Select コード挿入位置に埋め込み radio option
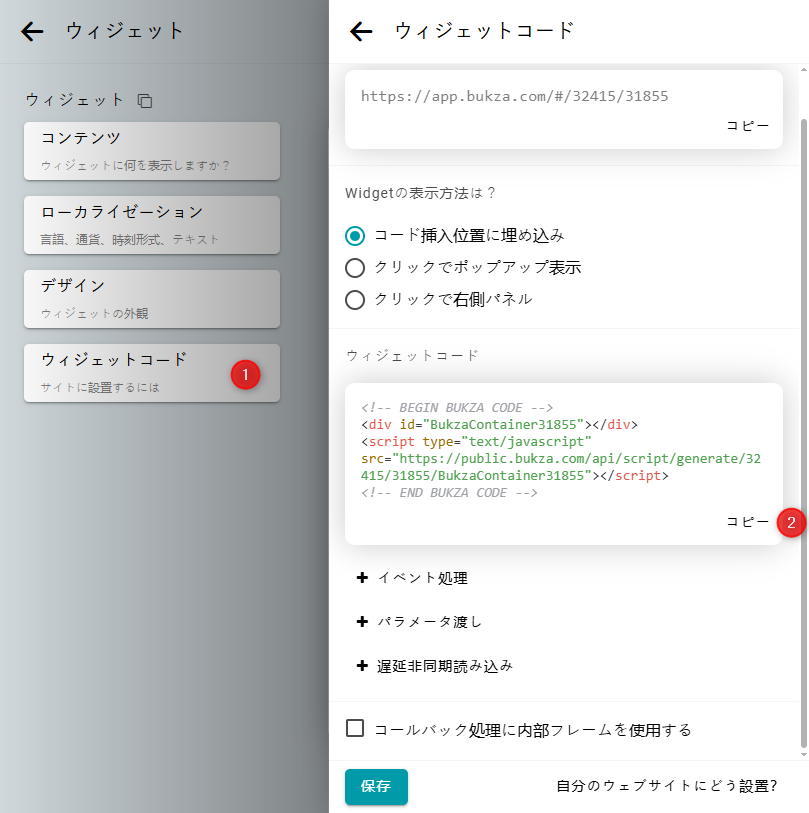Viewport: 809px width, 813px height. (x=354, y=236)
